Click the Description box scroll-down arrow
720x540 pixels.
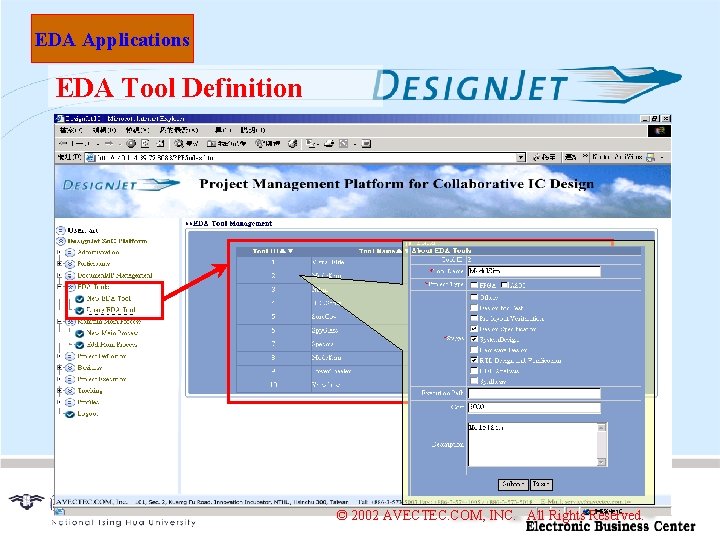pyautogui.click(x=602, y=461)
